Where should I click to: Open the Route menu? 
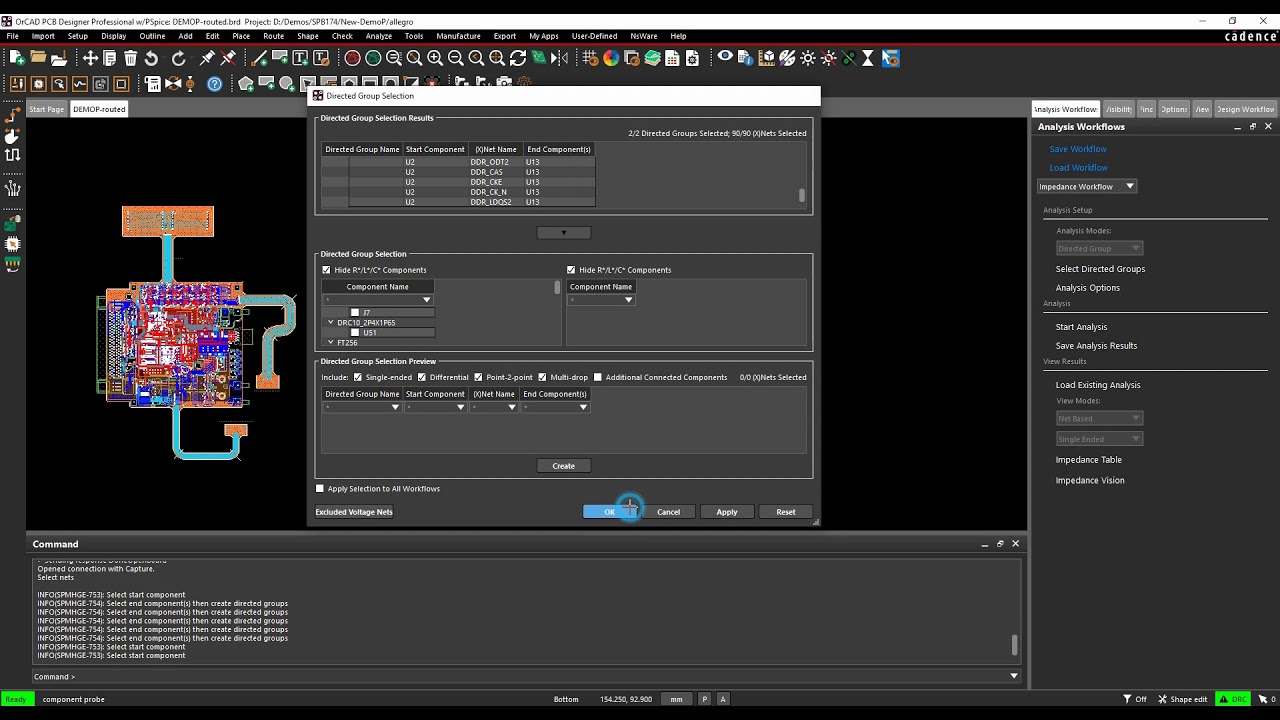(x=273, y=36)
